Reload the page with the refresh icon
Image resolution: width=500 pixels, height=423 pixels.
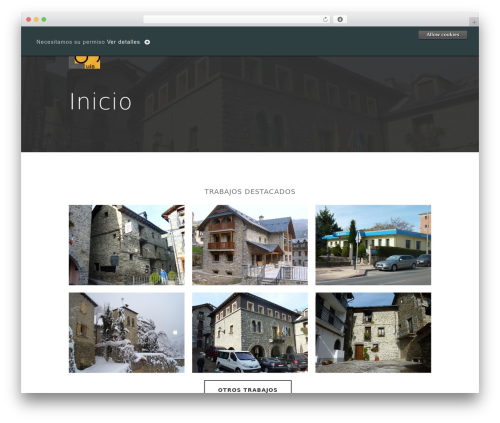(x=325, y=19)
